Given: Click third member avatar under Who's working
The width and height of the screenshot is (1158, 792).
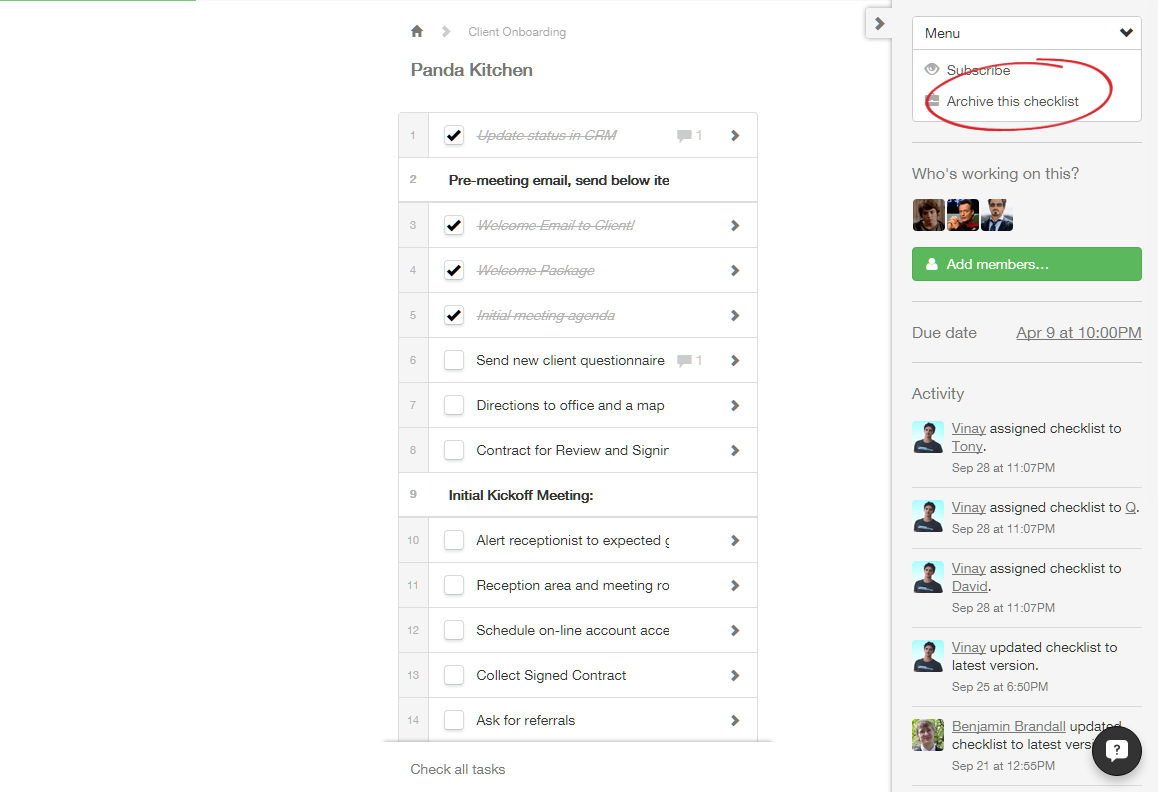Looking at the screenshot, I should click(996, 215).
